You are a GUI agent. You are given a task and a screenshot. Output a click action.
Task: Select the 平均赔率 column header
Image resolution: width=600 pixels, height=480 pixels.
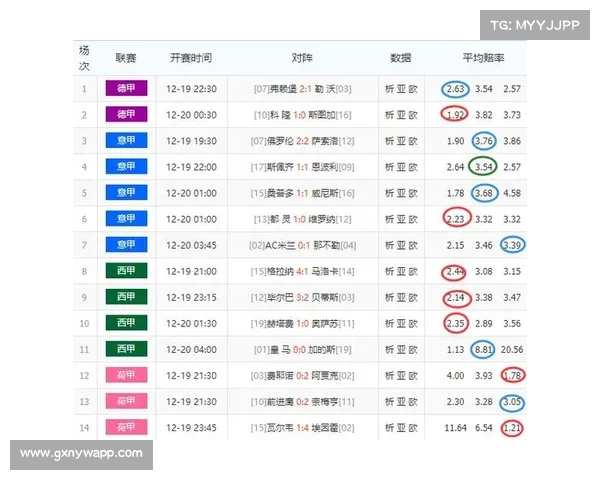coord(483,58)
